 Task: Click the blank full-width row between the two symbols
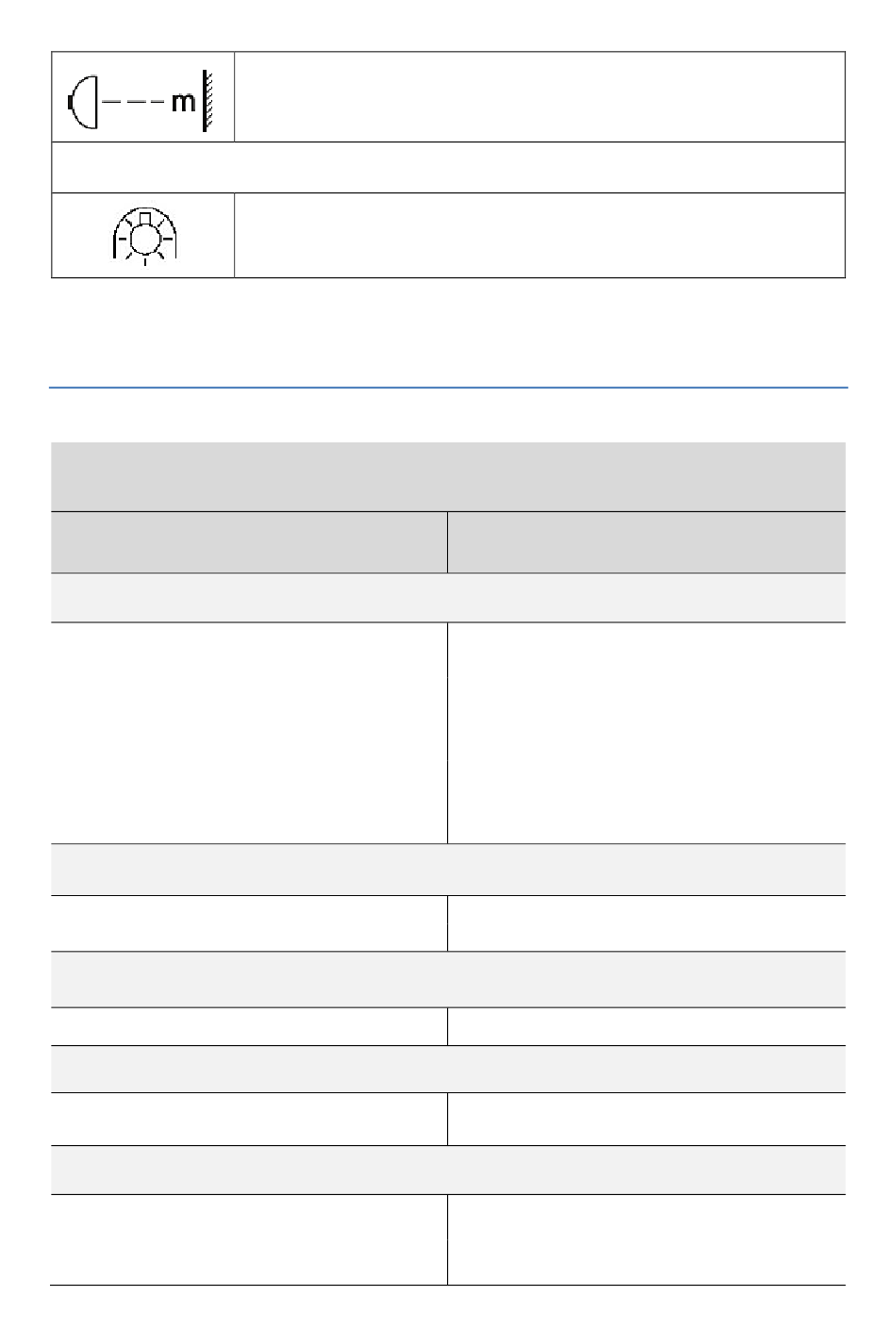(x=448, y=168)
